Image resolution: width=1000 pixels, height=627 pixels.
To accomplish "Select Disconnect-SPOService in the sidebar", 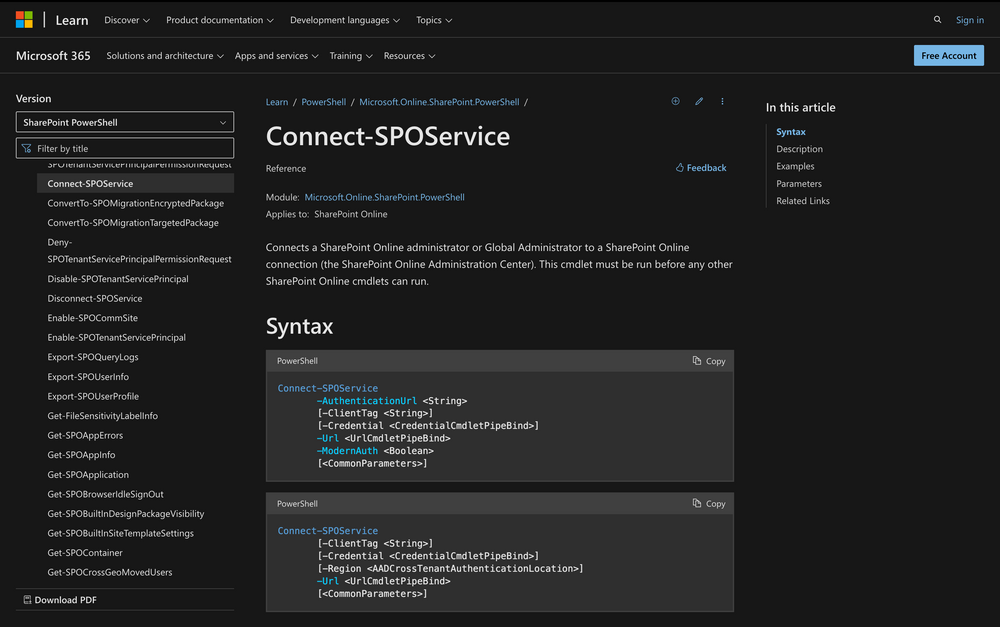I will [94, 298].
